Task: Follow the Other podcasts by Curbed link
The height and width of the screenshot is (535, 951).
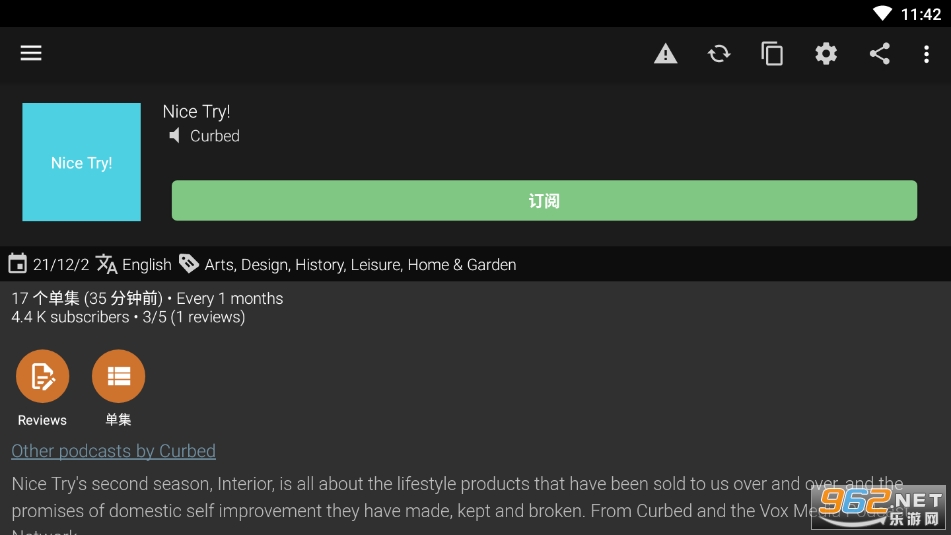Action: 113,451
